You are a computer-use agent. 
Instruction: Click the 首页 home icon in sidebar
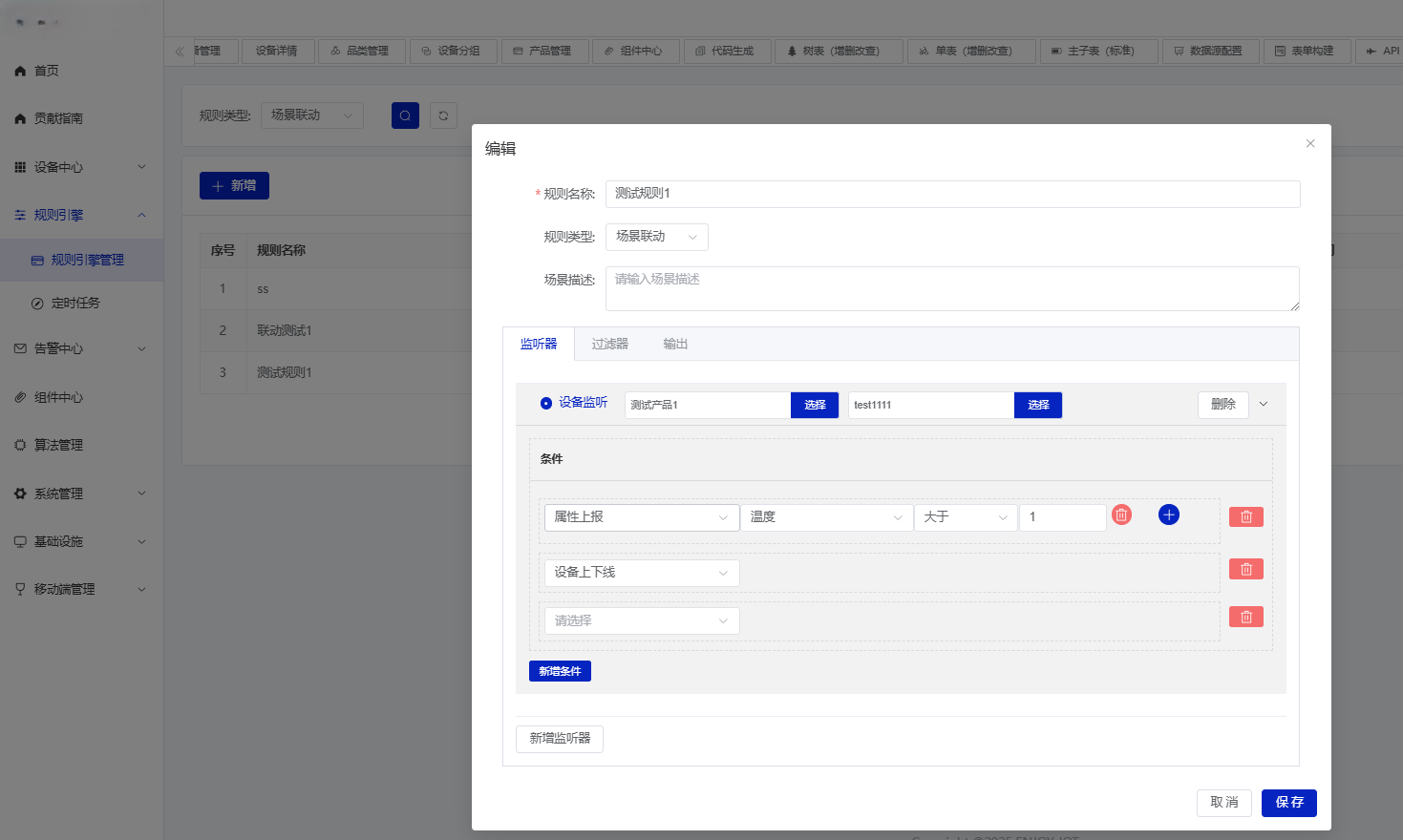tap(20, 71)
